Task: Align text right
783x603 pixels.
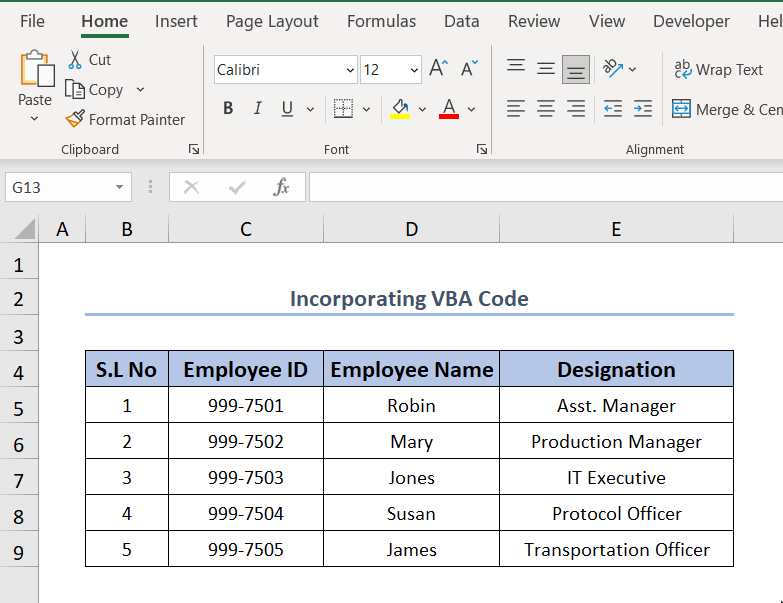Action: (x=576, y=108)
